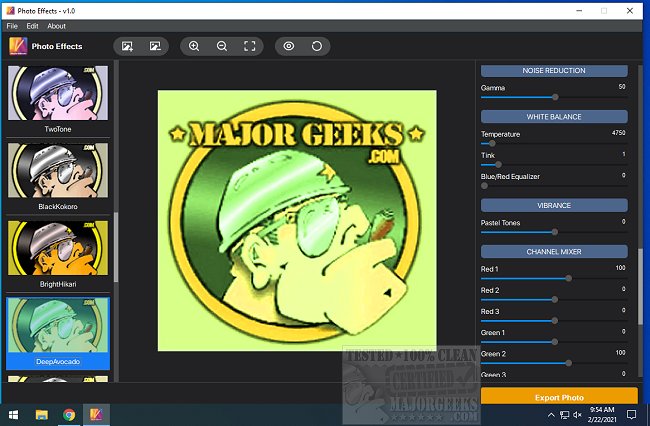Screen dimensions: 650x426
Task: Select the BlackKokoro effect thumbnail
Action: click(x=58, y=170)
